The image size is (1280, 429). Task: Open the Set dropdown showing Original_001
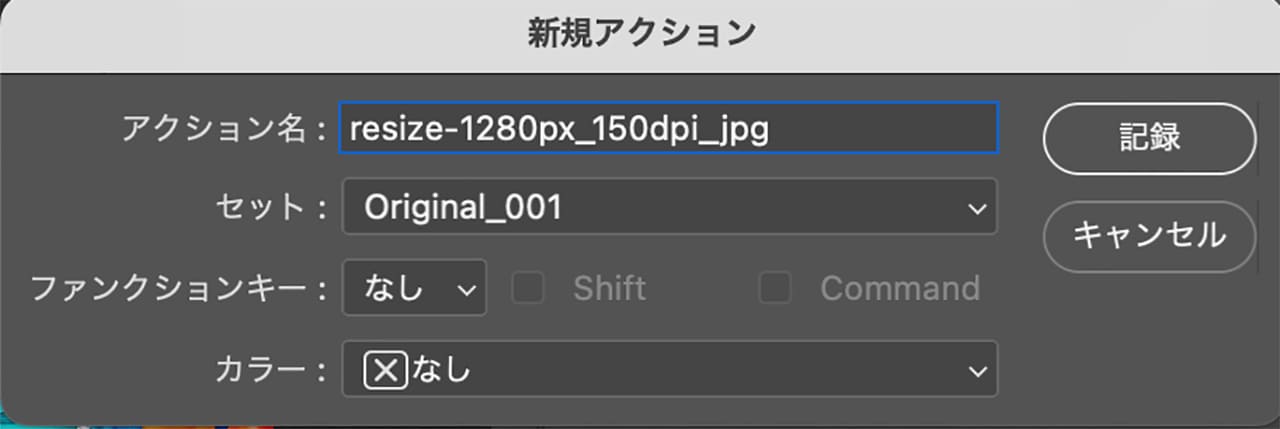(x=668, y=207)
